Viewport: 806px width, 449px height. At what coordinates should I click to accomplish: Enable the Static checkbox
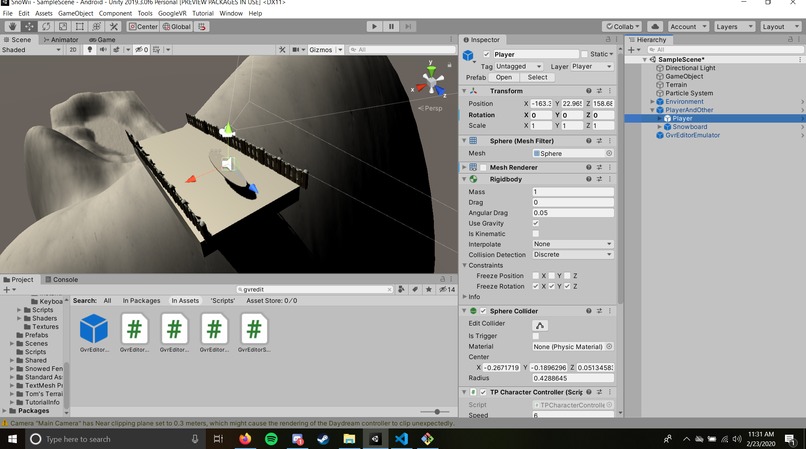click(584, 54)
